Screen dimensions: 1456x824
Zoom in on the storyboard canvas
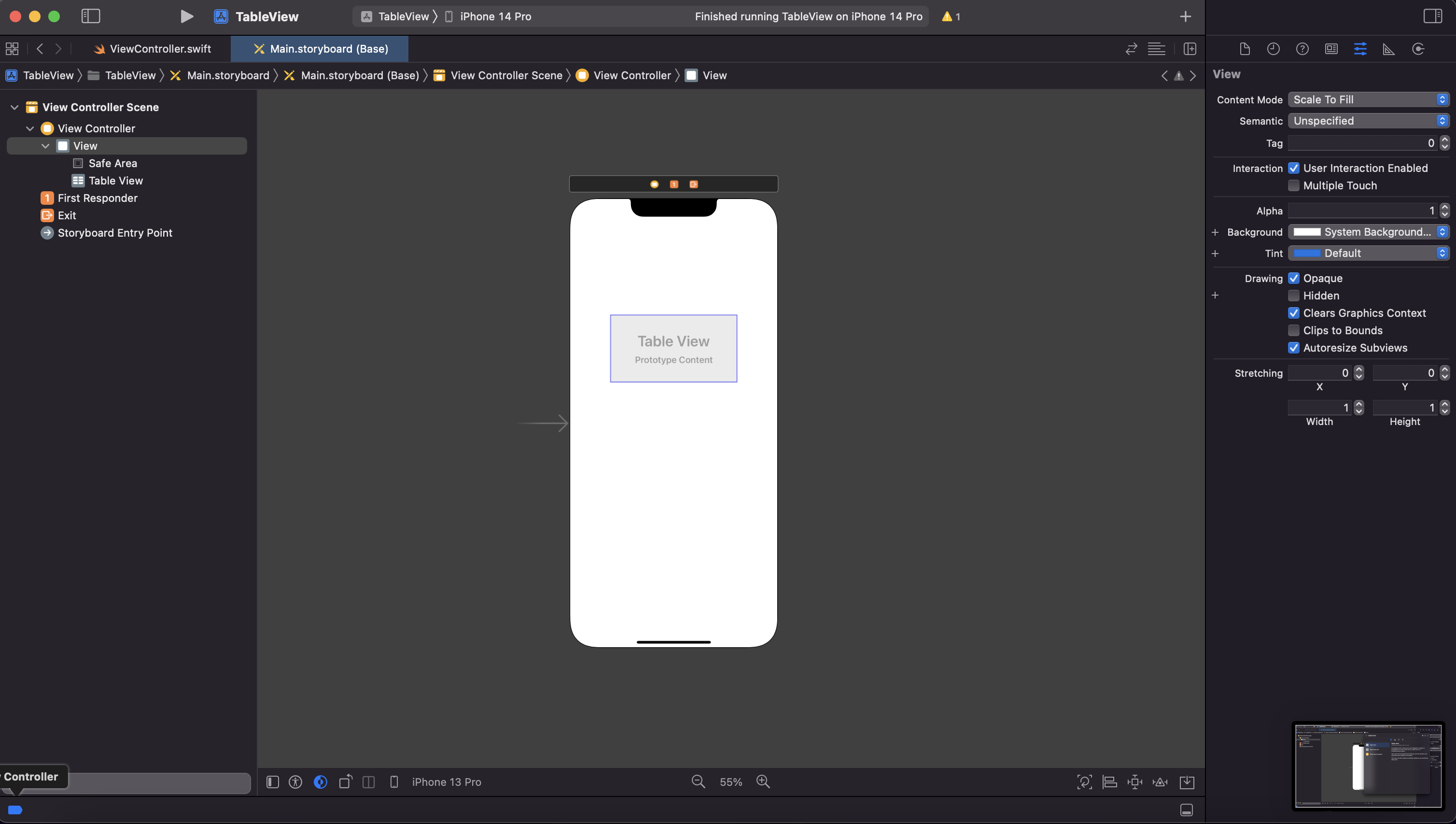[763, 782]
